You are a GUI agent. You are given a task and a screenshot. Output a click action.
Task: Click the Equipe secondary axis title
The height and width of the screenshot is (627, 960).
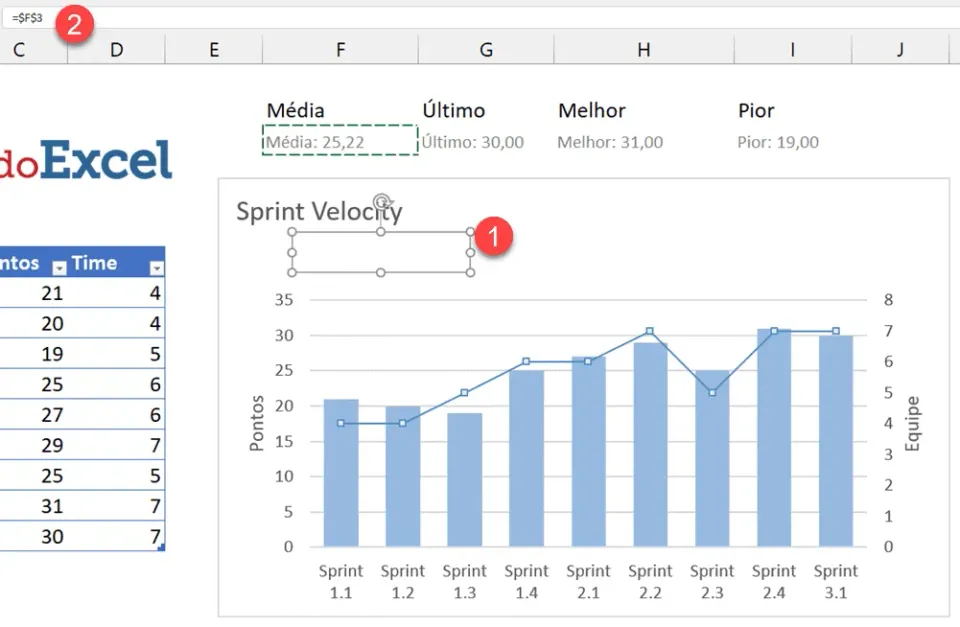pos(912,423)
